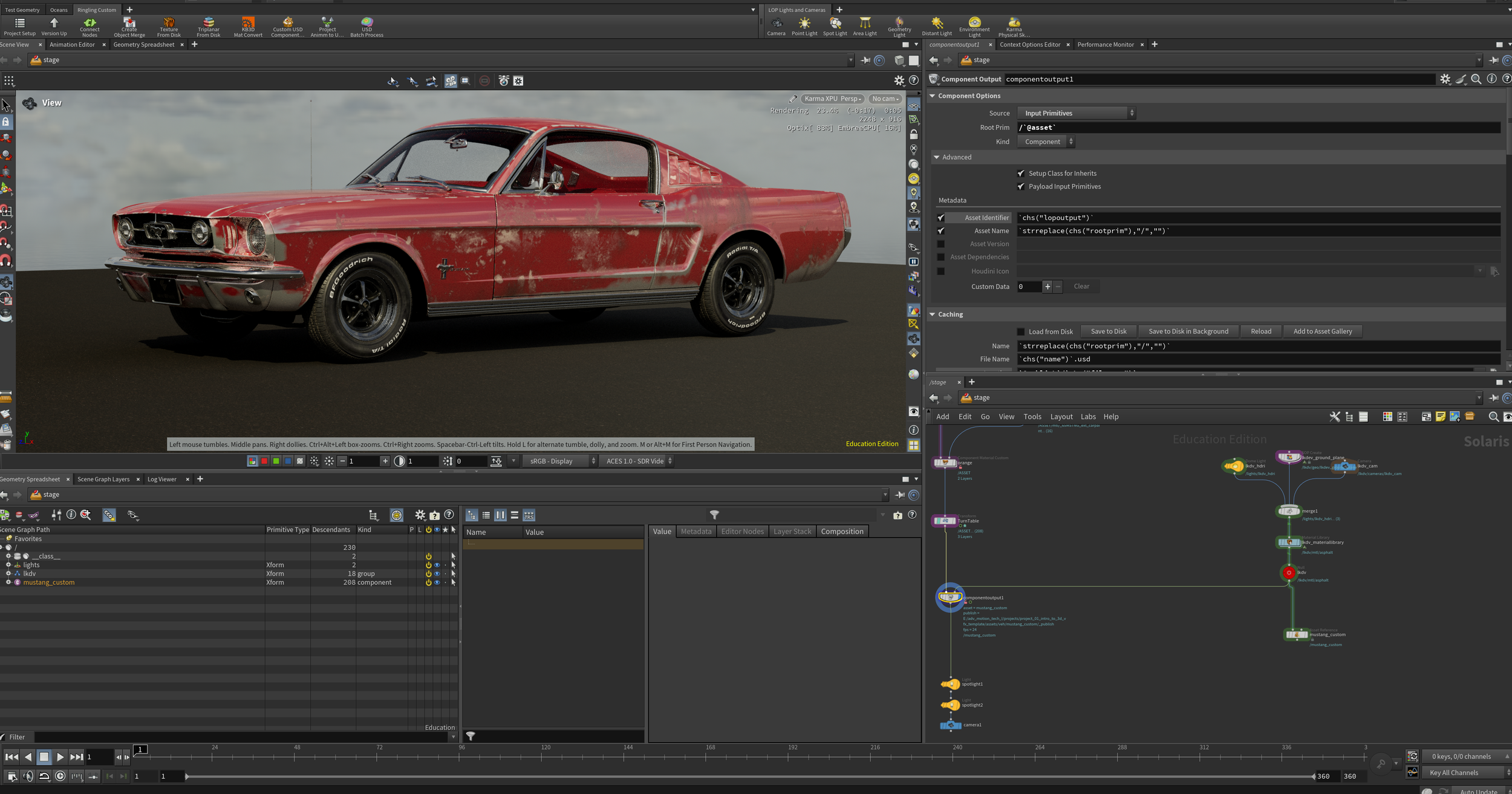Collapse the Caching section
Viewport: 1512px width, 794px height.
click(933, 314)
